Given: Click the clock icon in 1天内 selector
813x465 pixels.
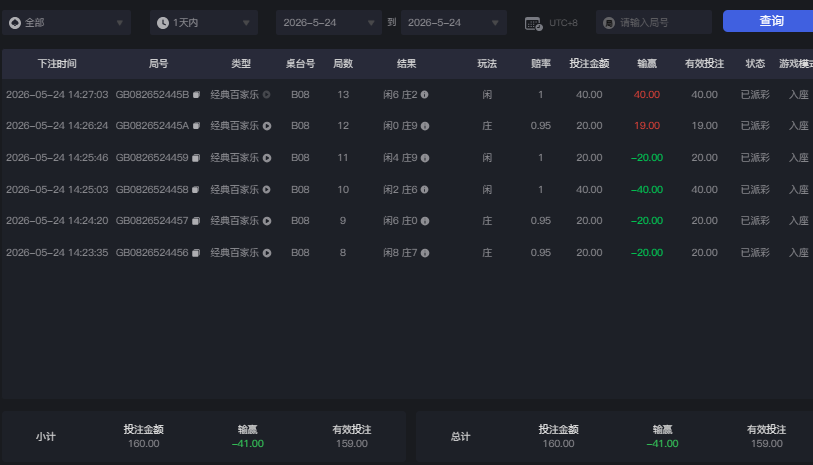Looking at the screenshot, I should coord(163,23).
